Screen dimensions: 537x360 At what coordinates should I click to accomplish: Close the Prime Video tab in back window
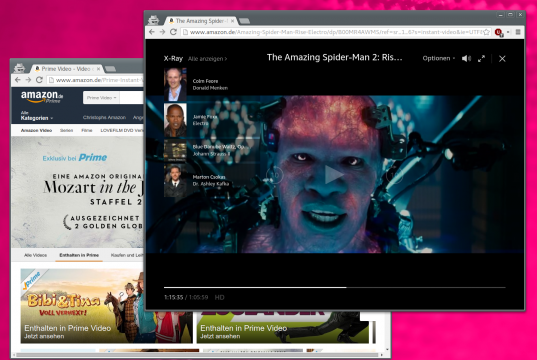98,69
